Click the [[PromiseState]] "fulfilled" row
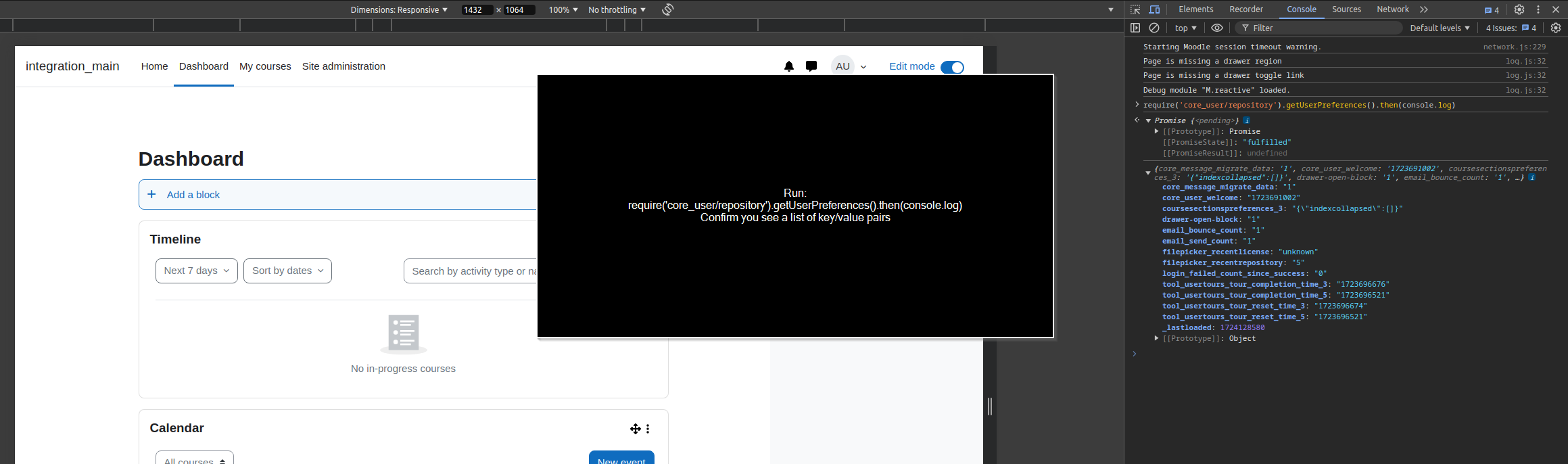The image size is (1568, 464). click(1227, 142)
